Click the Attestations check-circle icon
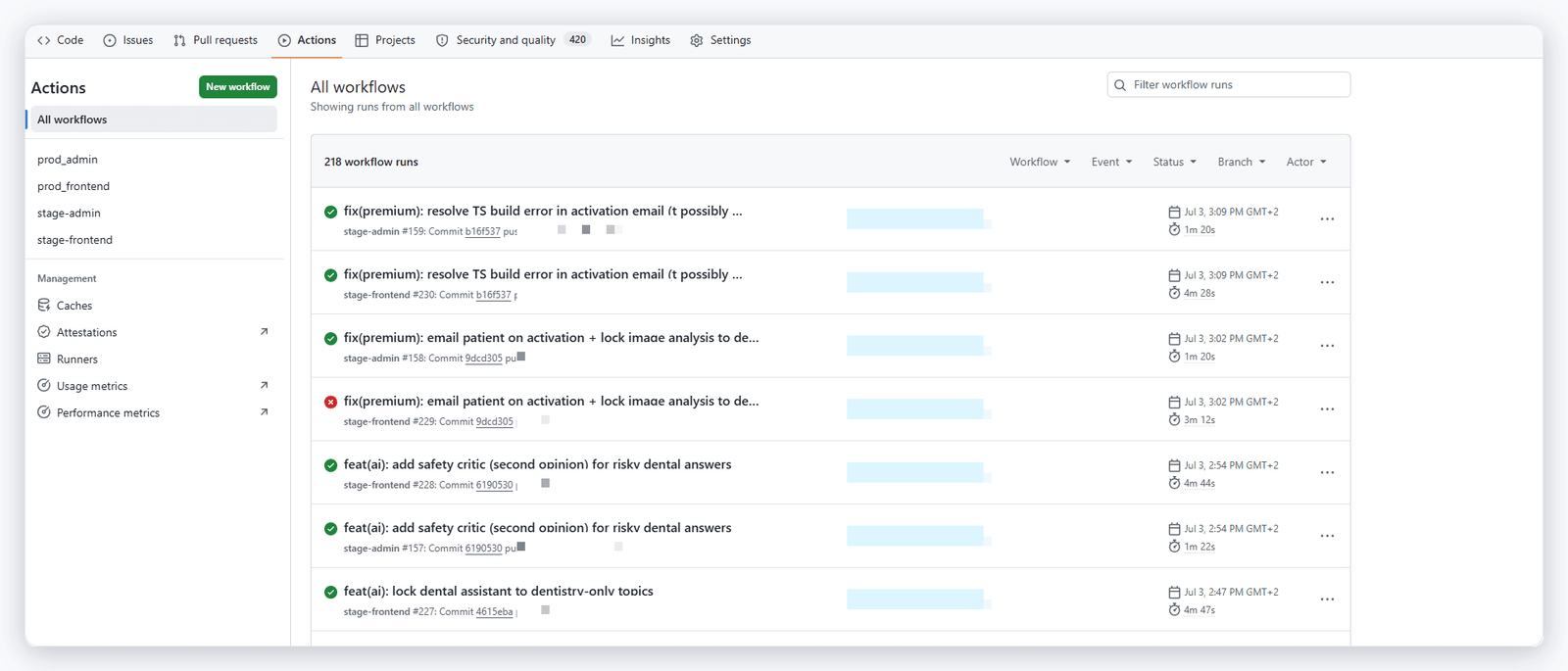The image size is (1568, 671). 44,332
